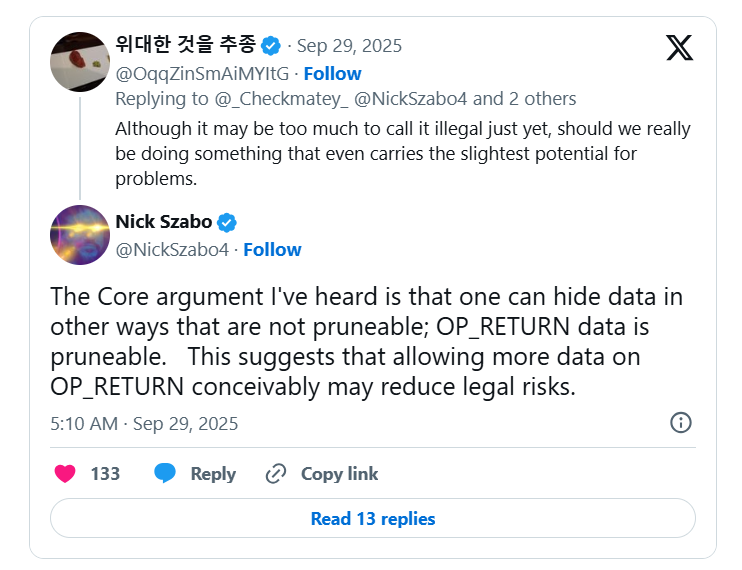Open the @OqqZinSmAiMYItG handle link
This screenshot has height=570, width=742.
(203, 73)
